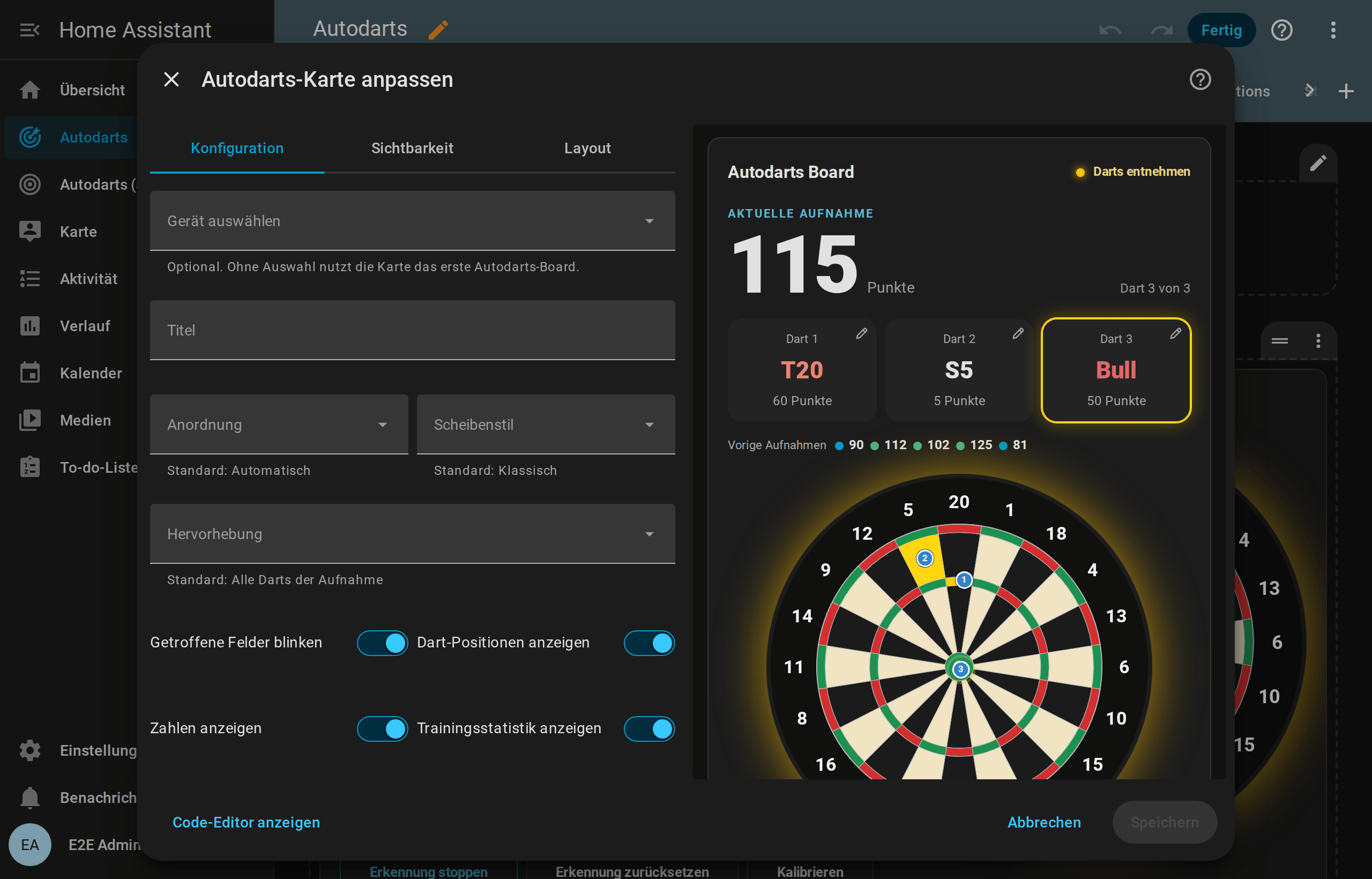Open Einstellungen gear in sidebar
The height and width of the screenshot is (879, 1372).
click(x=29, y=750)
